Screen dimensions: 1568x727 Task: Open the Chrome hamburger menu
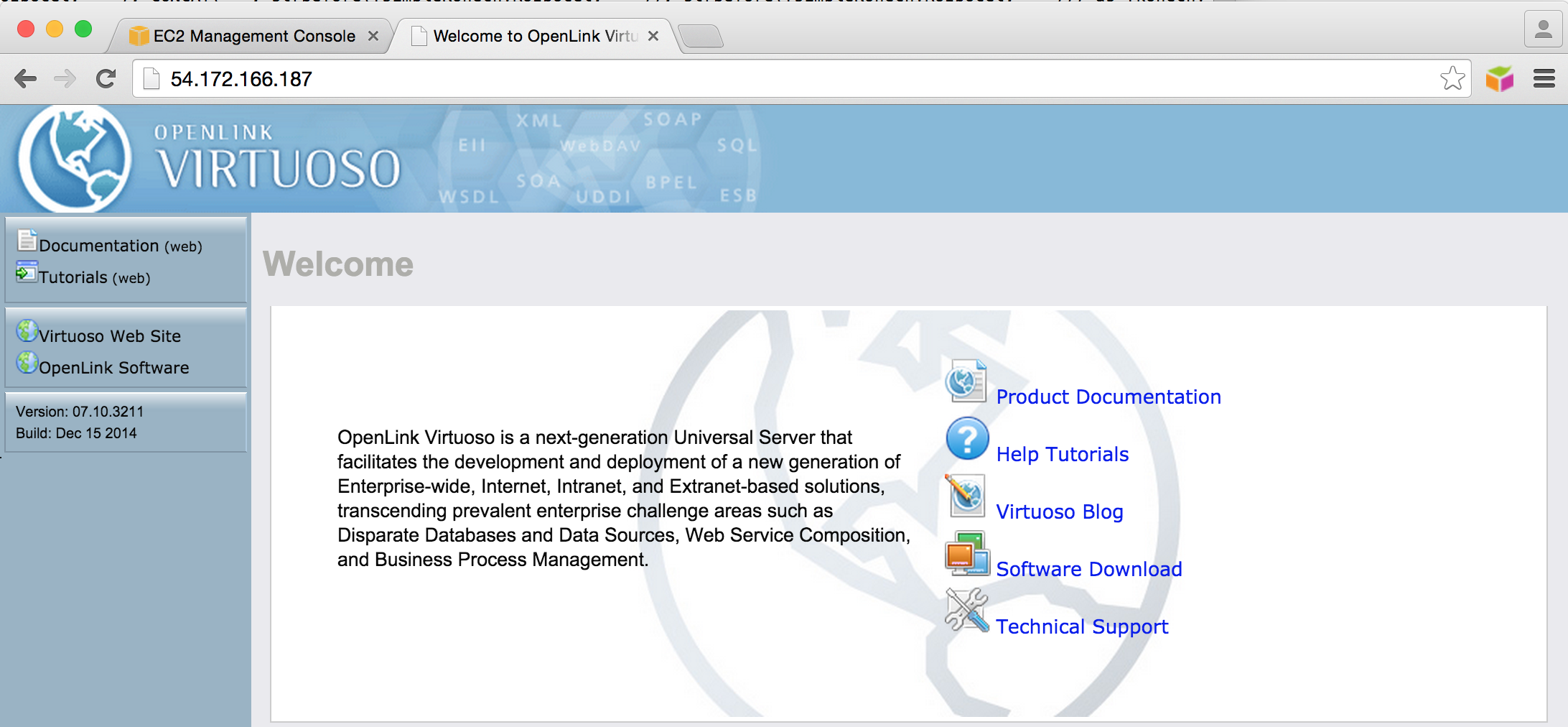1544,78
